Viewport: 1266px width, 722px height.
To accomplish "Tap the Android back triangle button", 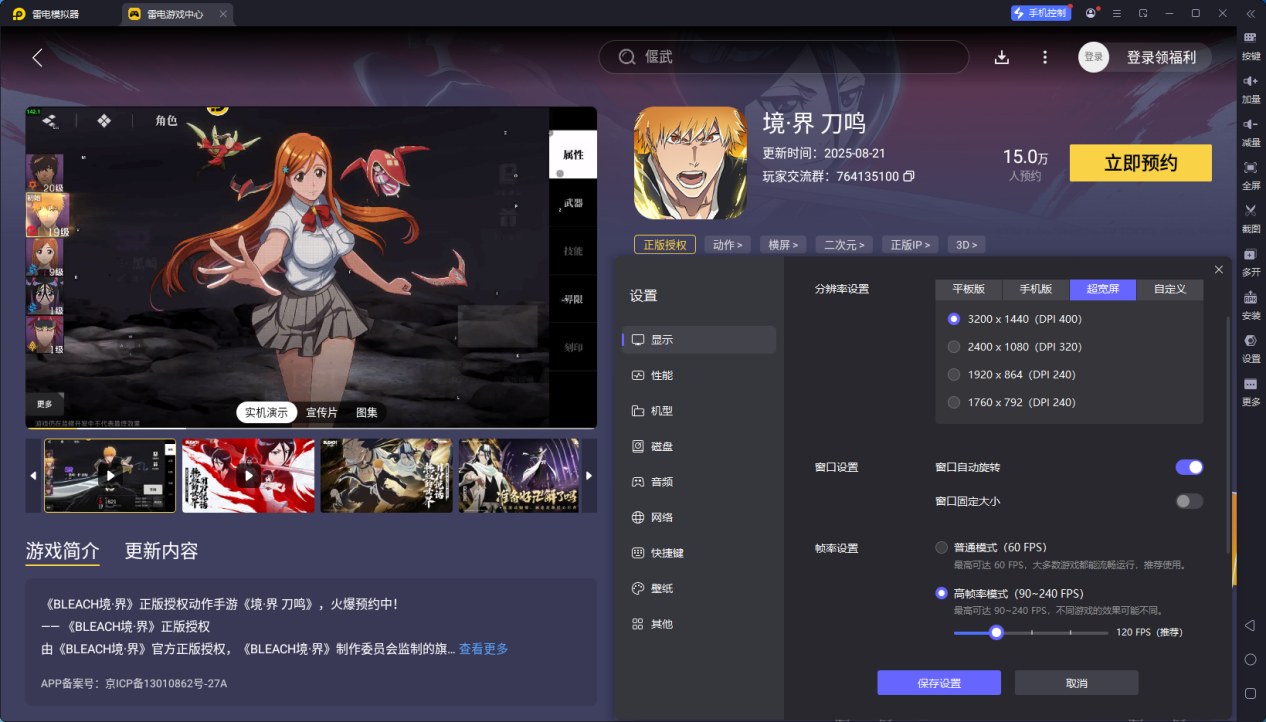I will 1250,625.
